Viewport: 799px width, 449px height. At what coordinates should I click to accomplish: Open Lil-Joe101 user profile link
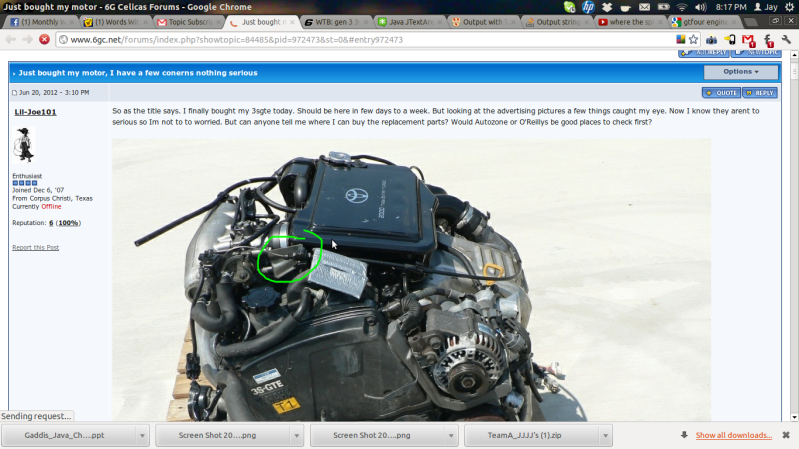click(35, 112)
